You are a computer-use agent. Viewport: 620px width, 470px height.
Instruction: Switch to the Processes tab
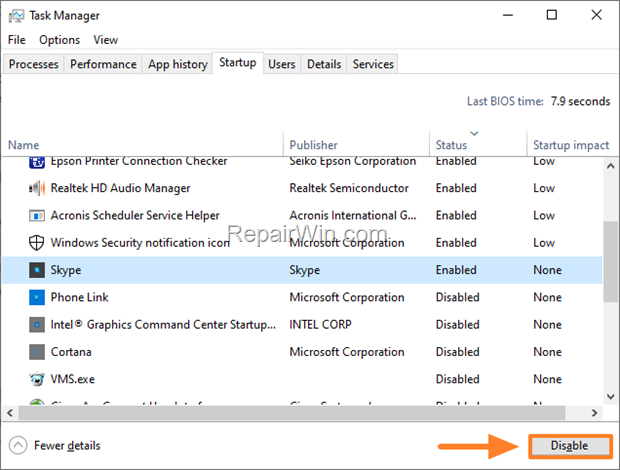click(x=34, y=64)
